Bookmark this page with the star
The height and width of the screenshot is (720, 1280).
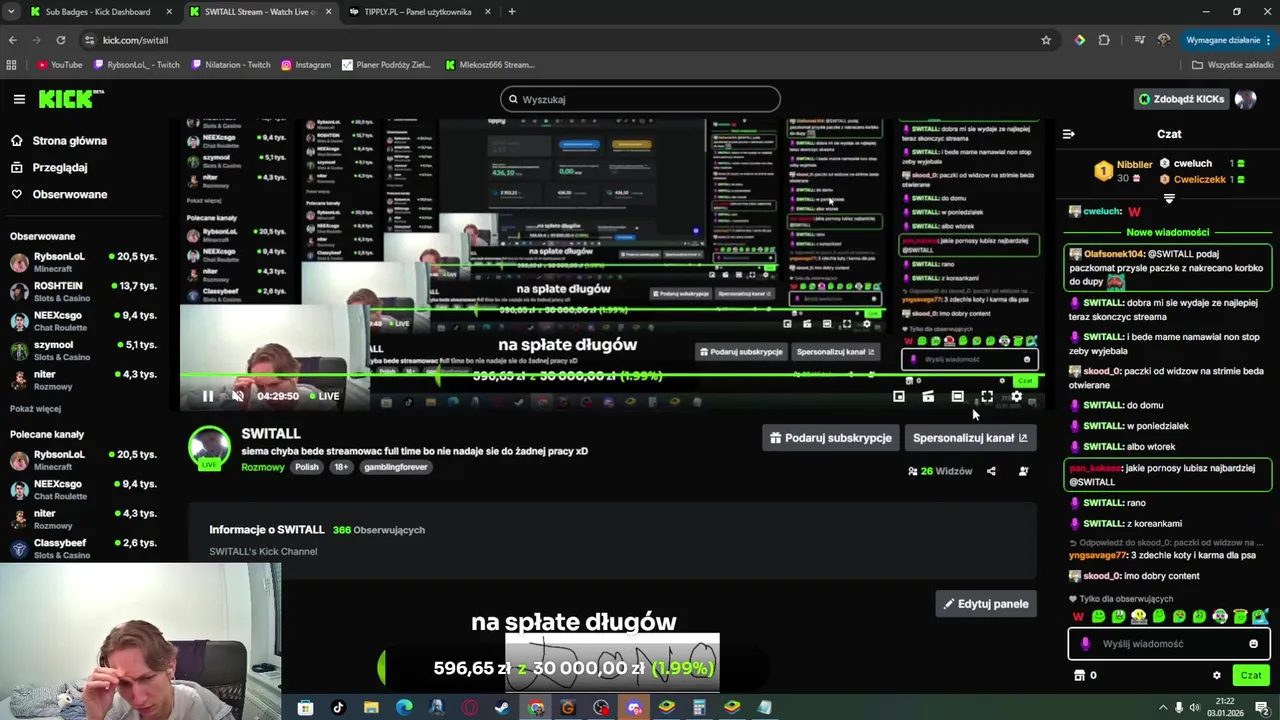tap(1046, 40)
